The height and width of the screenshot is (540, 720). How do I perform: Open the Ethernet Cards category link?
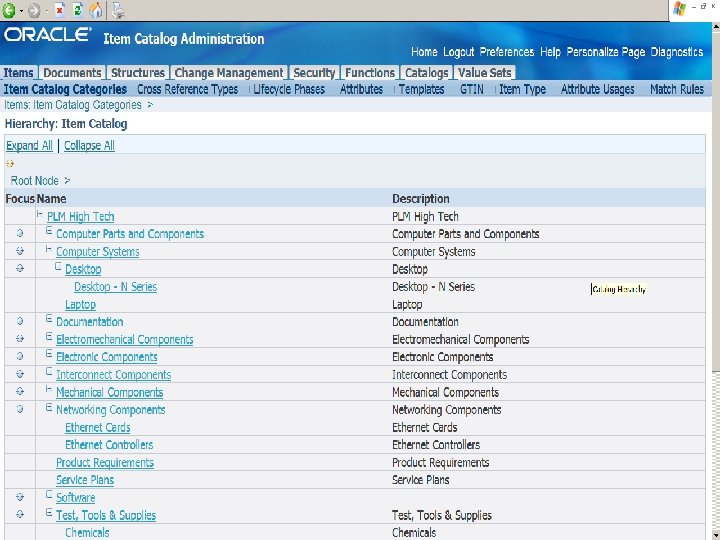point(98,428)
